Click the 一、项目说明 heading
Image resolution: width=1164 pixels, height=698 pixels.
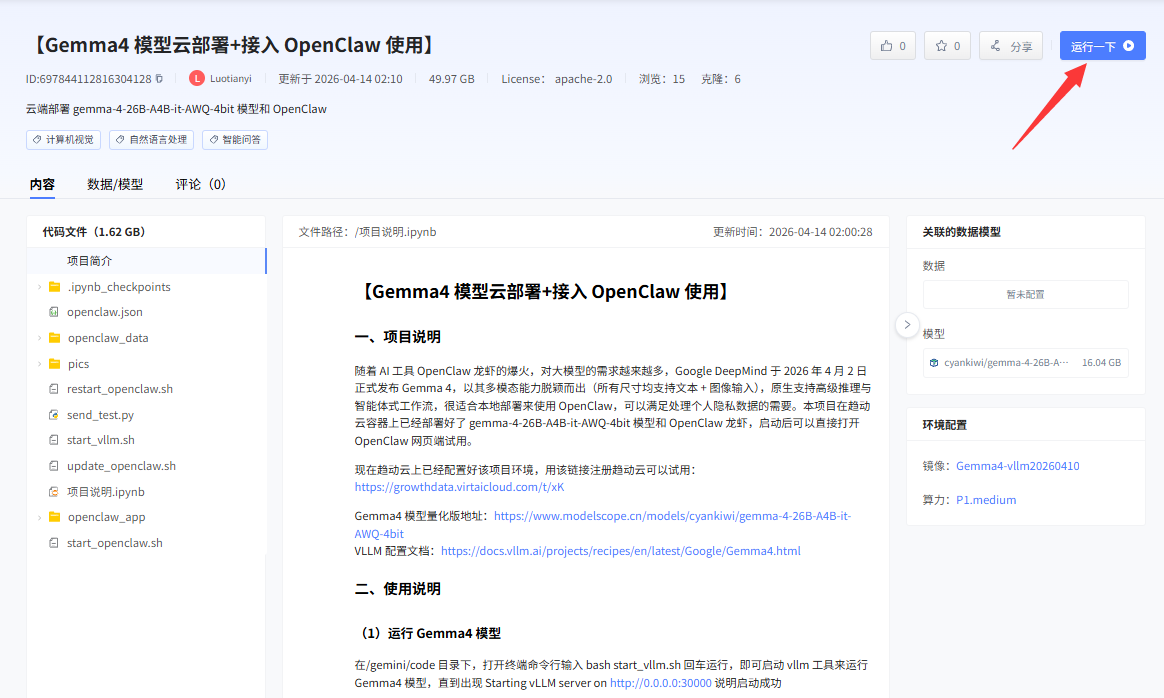(398, 337)
